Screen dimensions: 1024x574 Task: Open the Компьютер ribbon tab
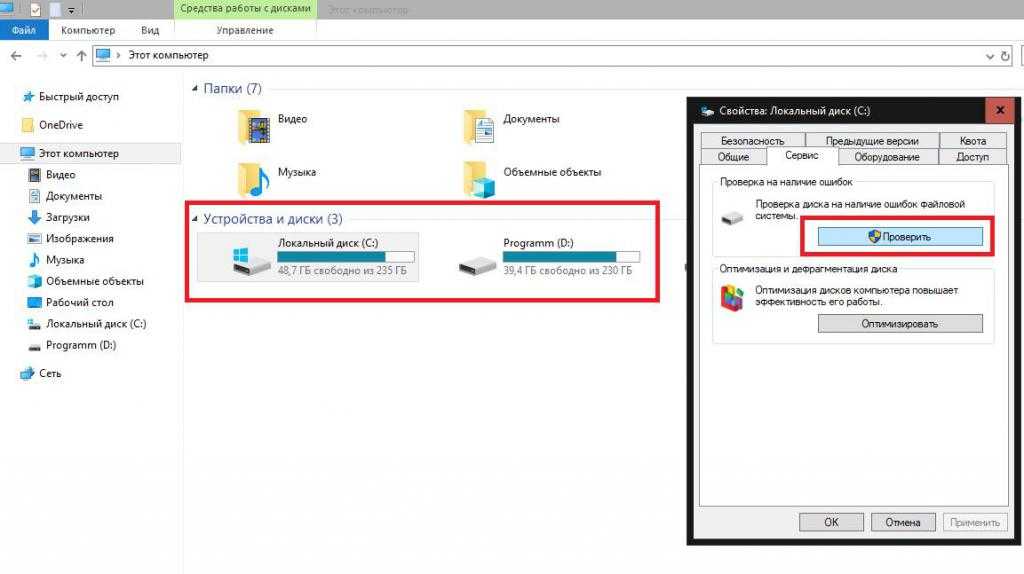point(88,30)
